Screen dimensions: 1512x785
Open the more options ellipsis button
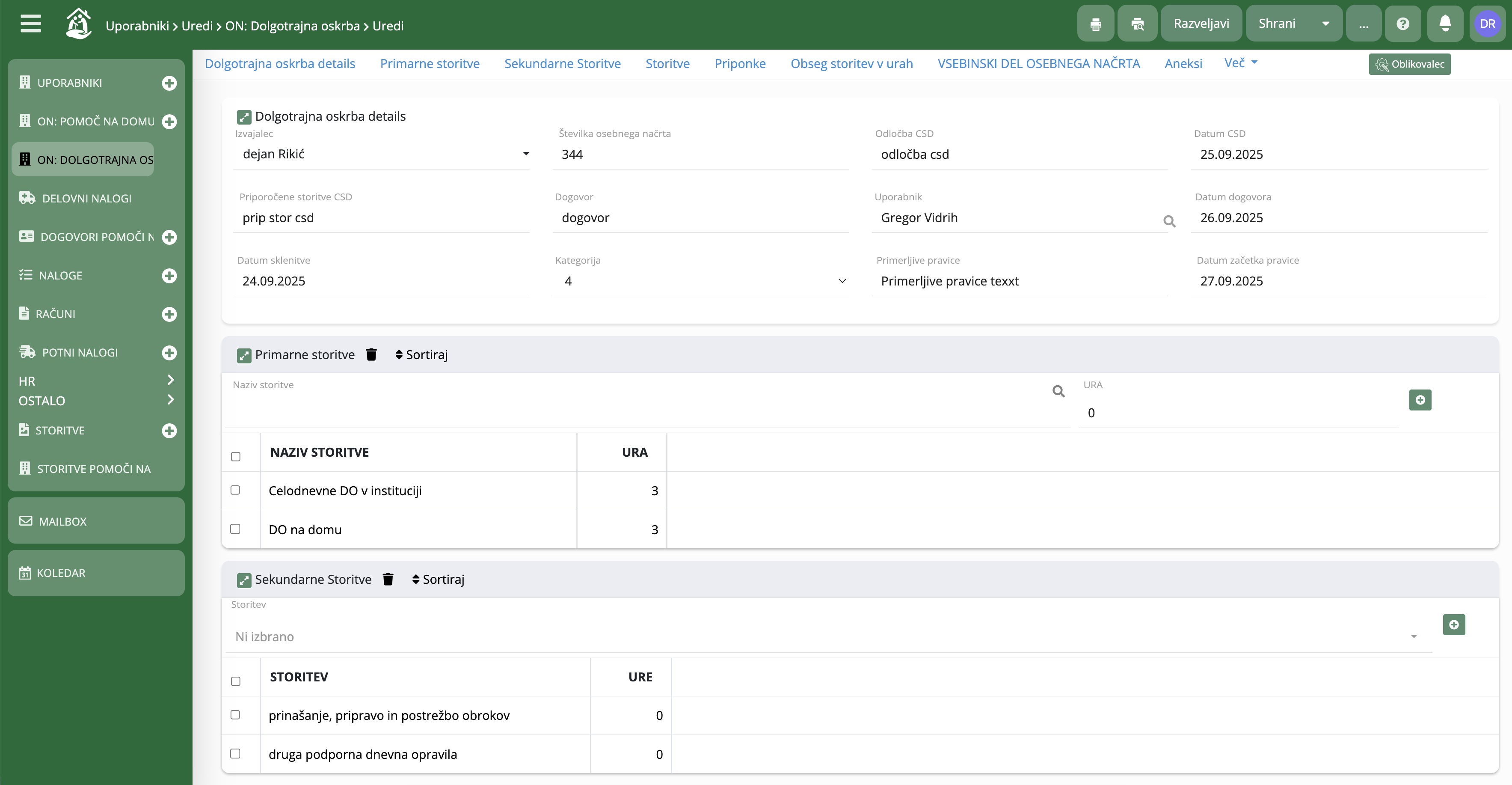coord(1364,24)
